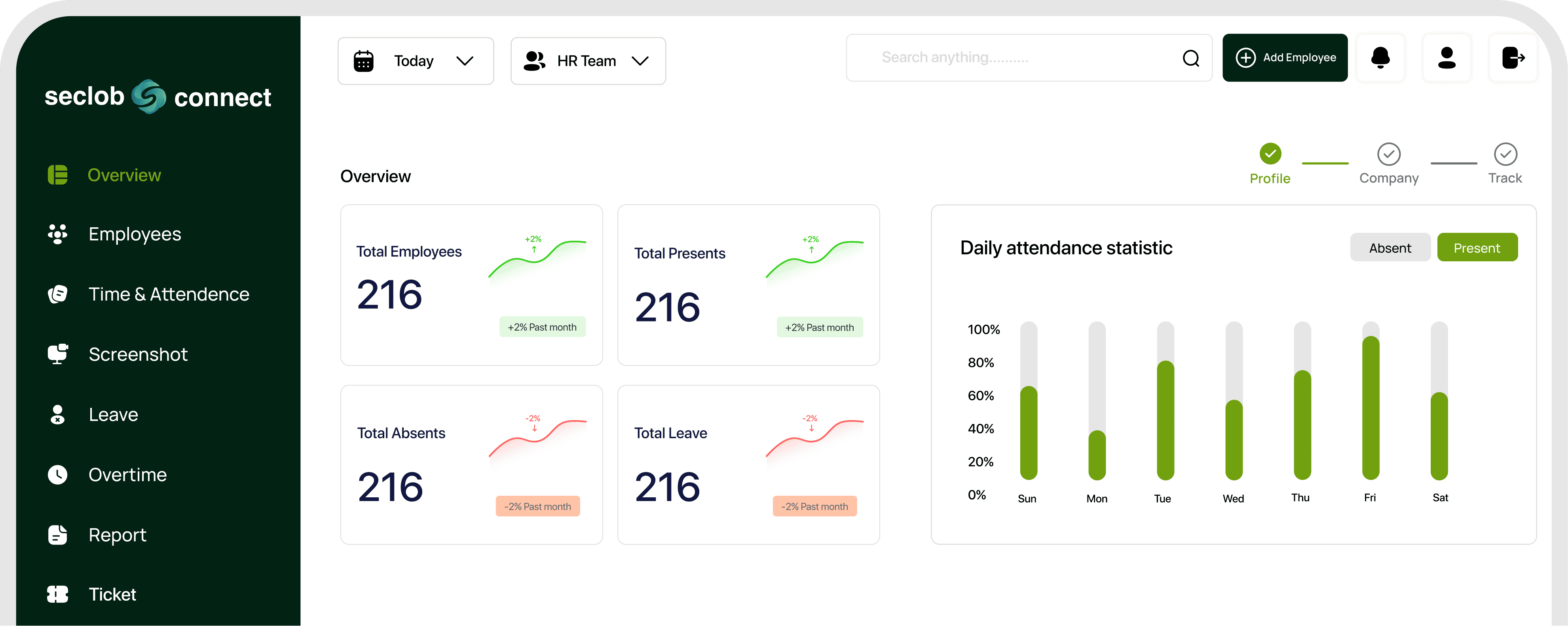Open notifications via the bell icon
The width and height of the screenshot is (1568, 626).
pos(1380,58)
